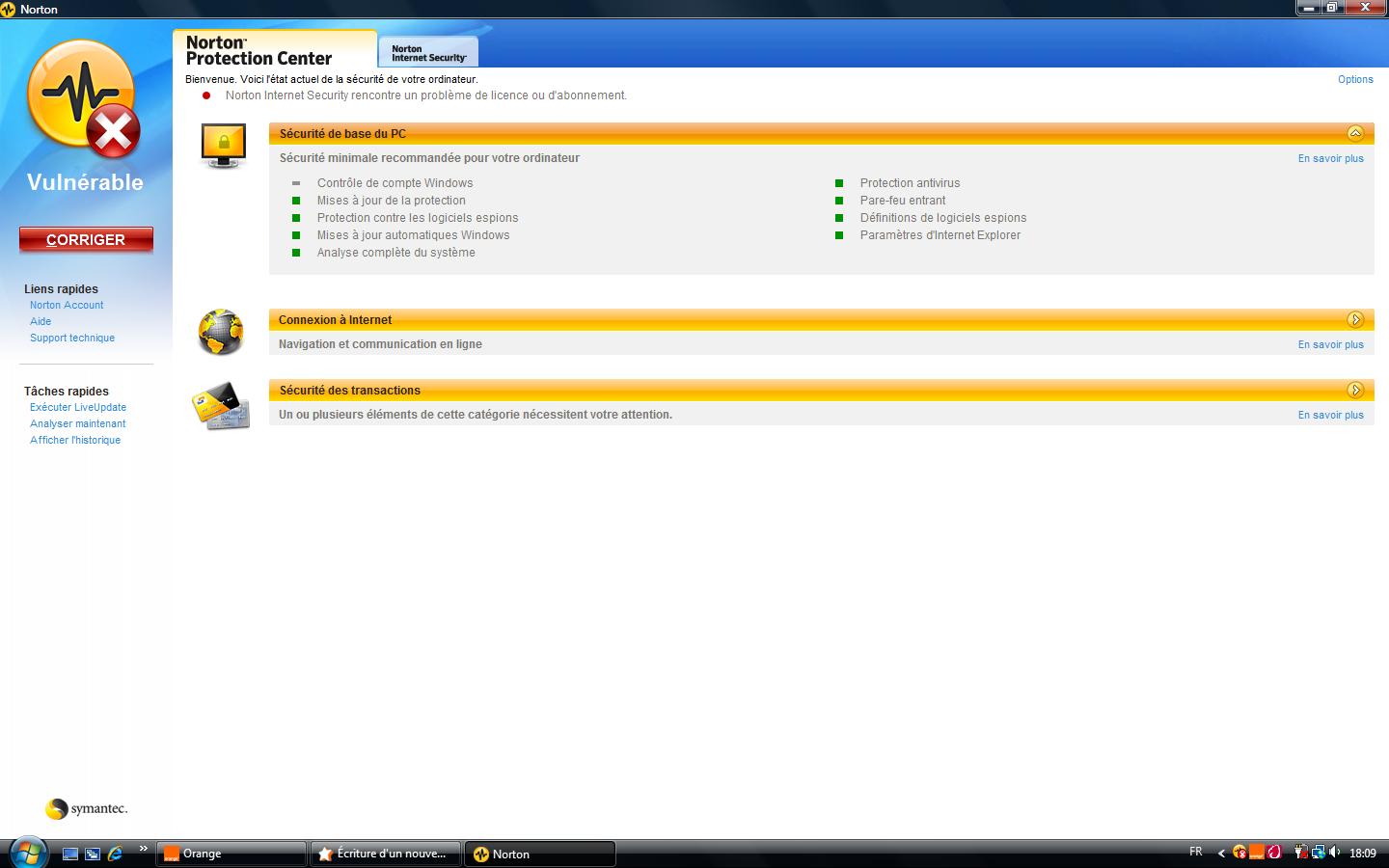Collapse the Sécurité de base du PC section
This screenshot has height=868, width=1389.
(x=1355, y=133)
